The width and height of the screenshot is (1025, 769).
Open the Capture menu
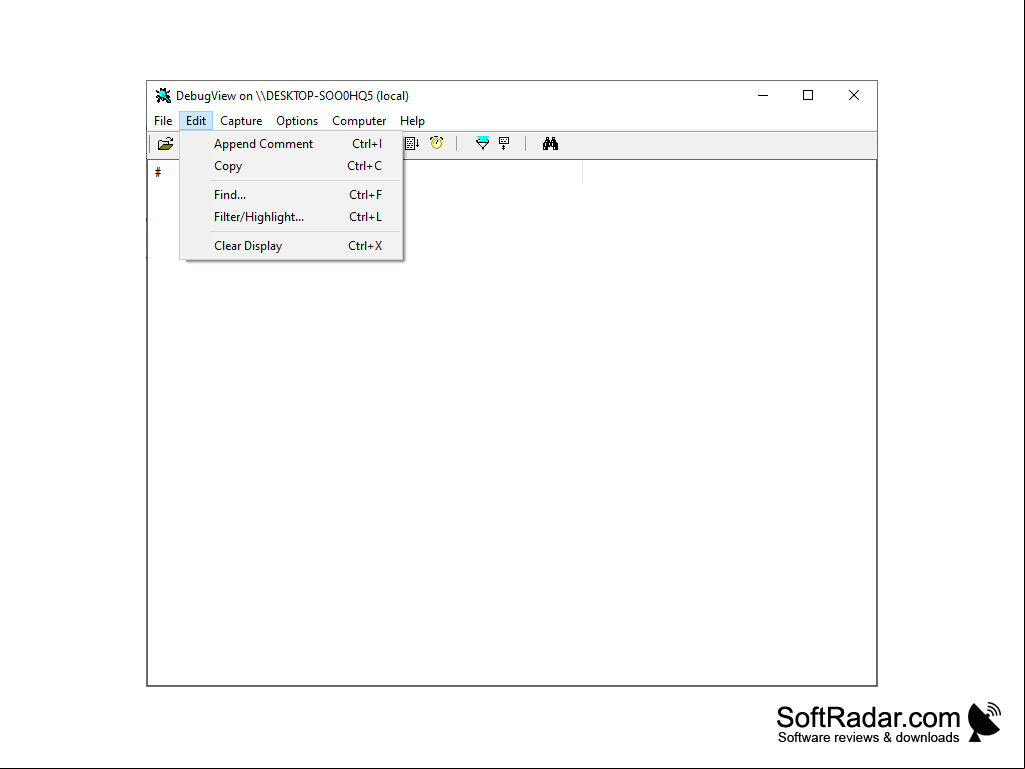pyautogui.click(x=241, y=121)
